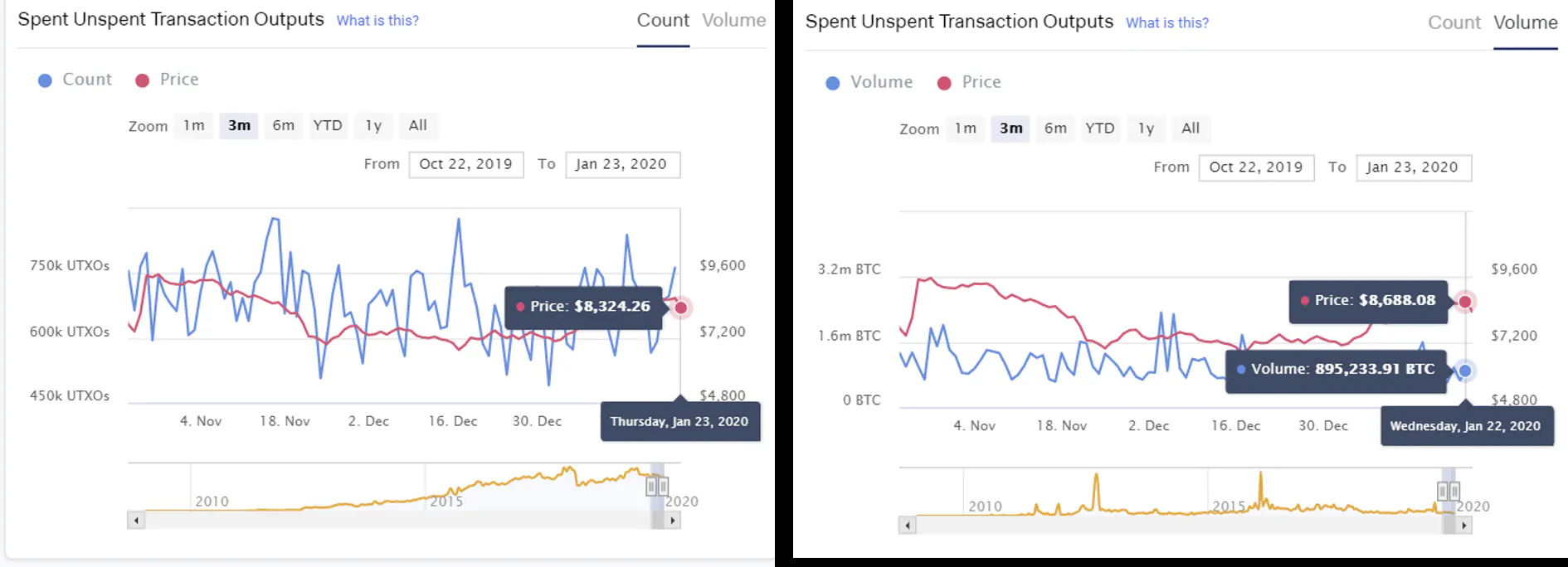This screenshot has width=1568, height=567.
Task: Click the blue Volume legend dot marker
Action: pyautogui.click(x=834, y=82)
